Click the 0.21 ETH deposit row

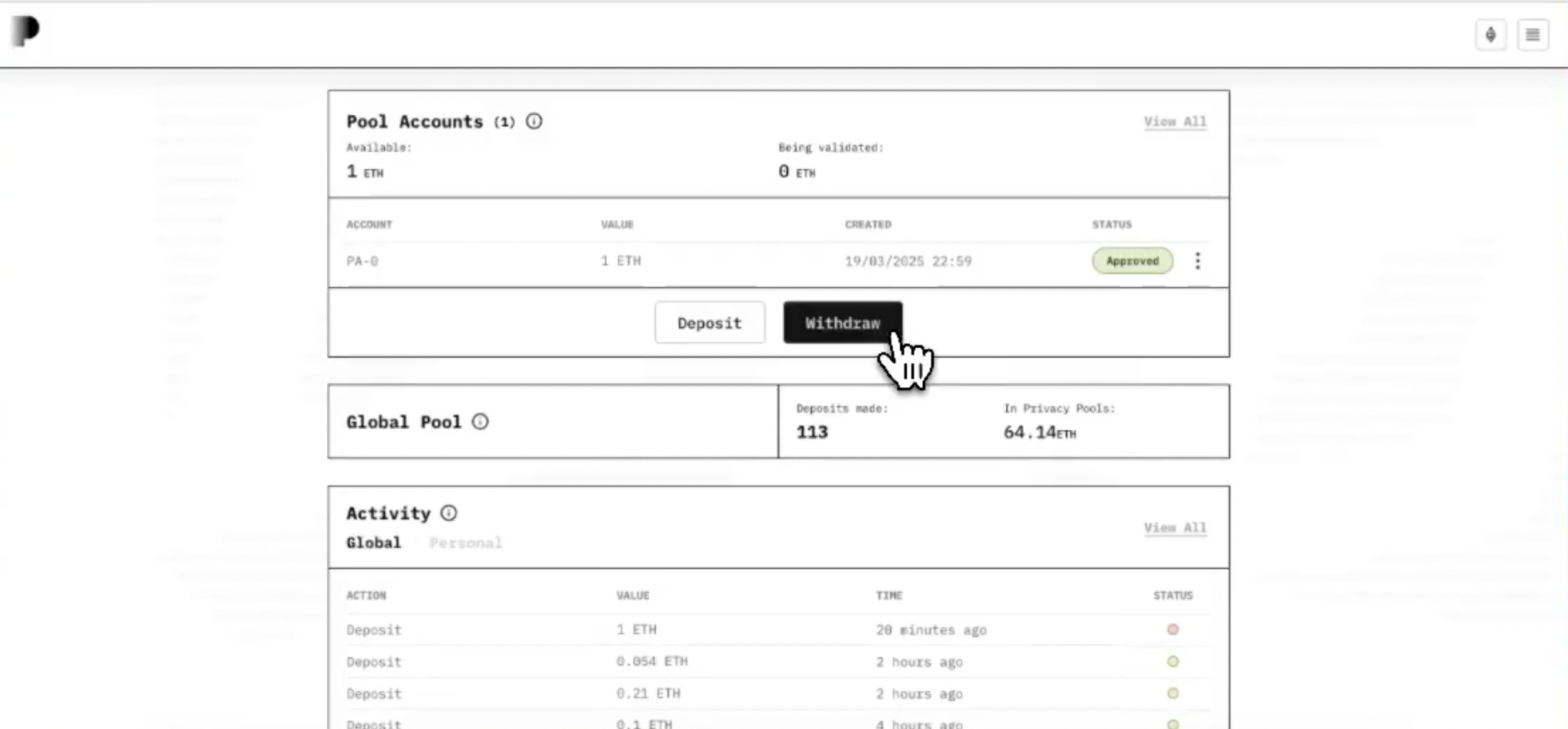(648, 693)
